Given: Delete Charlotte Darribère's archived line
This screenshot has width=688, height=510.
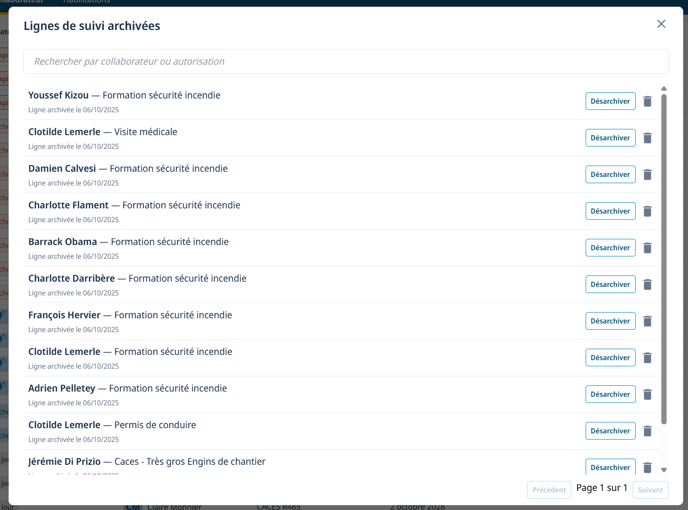Looking at the screenshot, I should click(647, 284).
